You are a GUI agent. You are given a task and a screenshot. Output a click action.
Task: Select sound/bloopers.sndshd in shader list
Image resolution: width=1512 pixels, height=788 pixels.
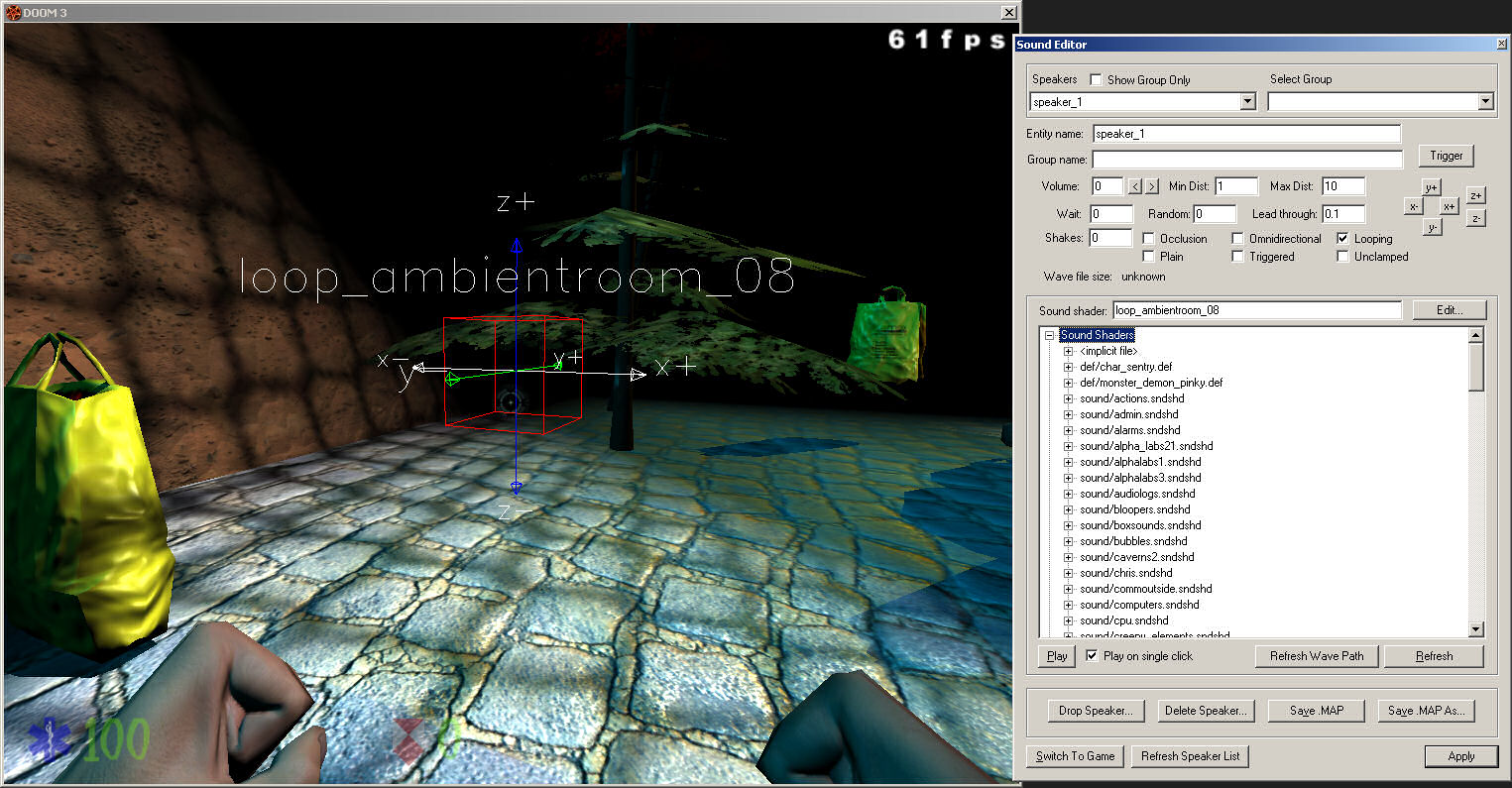(1134, 509)
